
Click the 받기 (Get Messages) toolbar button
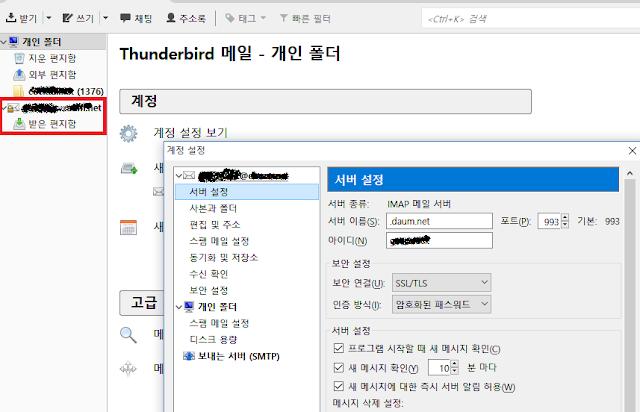(x=21, y=18)
